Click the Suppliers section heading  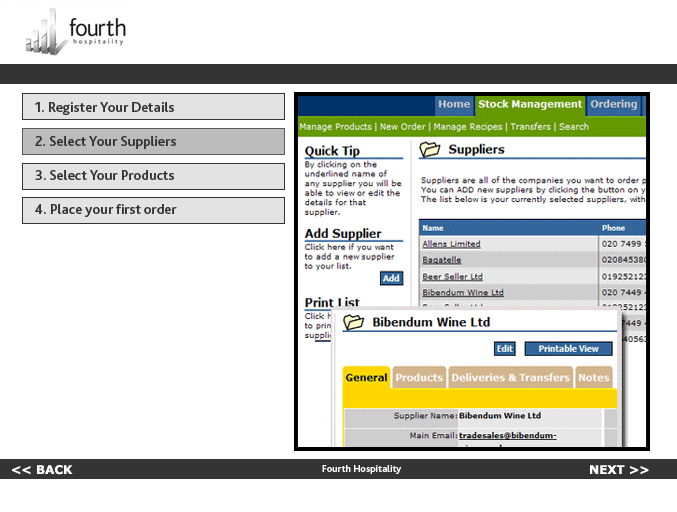click(476, 149)
